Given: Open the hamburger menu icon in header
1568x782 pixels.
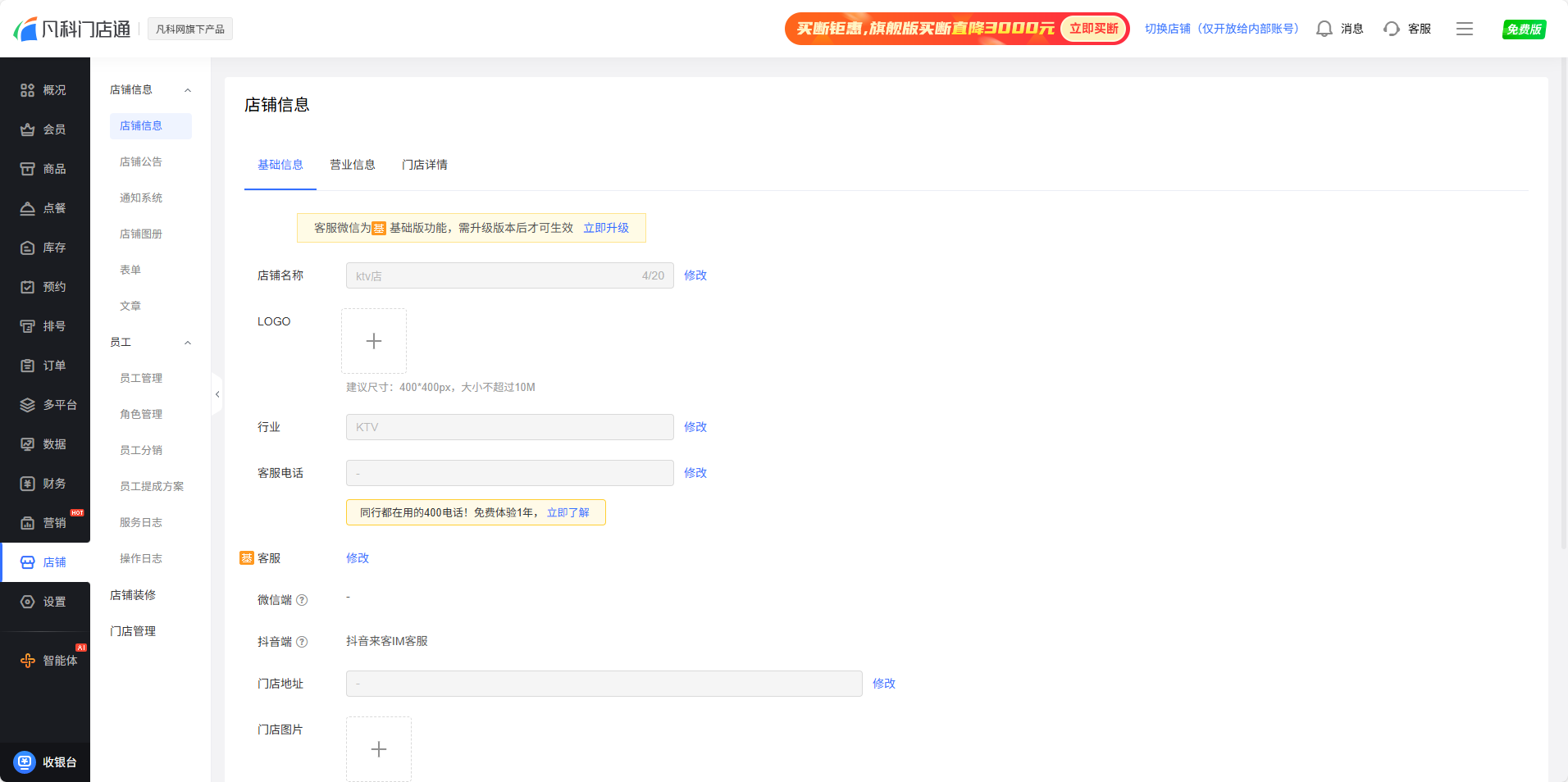Looking at the screenshot, I should pyautogui.click(x=1465, y=29).
